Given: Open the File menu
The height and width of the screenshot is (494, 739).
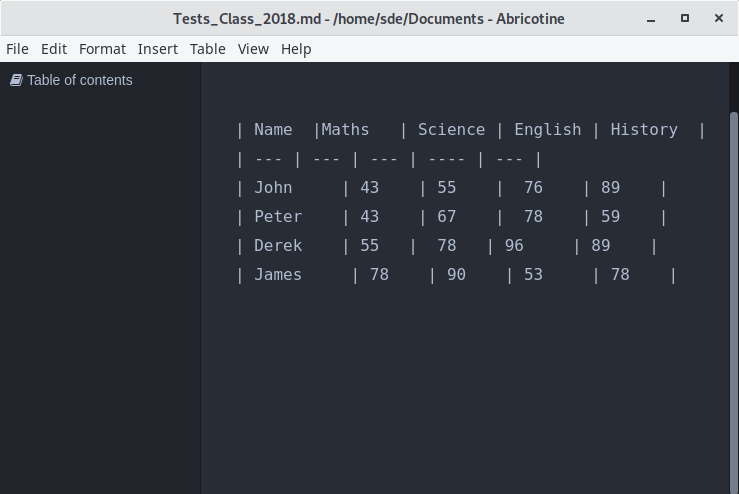Looking at the screenshot, I should (17, 49).
